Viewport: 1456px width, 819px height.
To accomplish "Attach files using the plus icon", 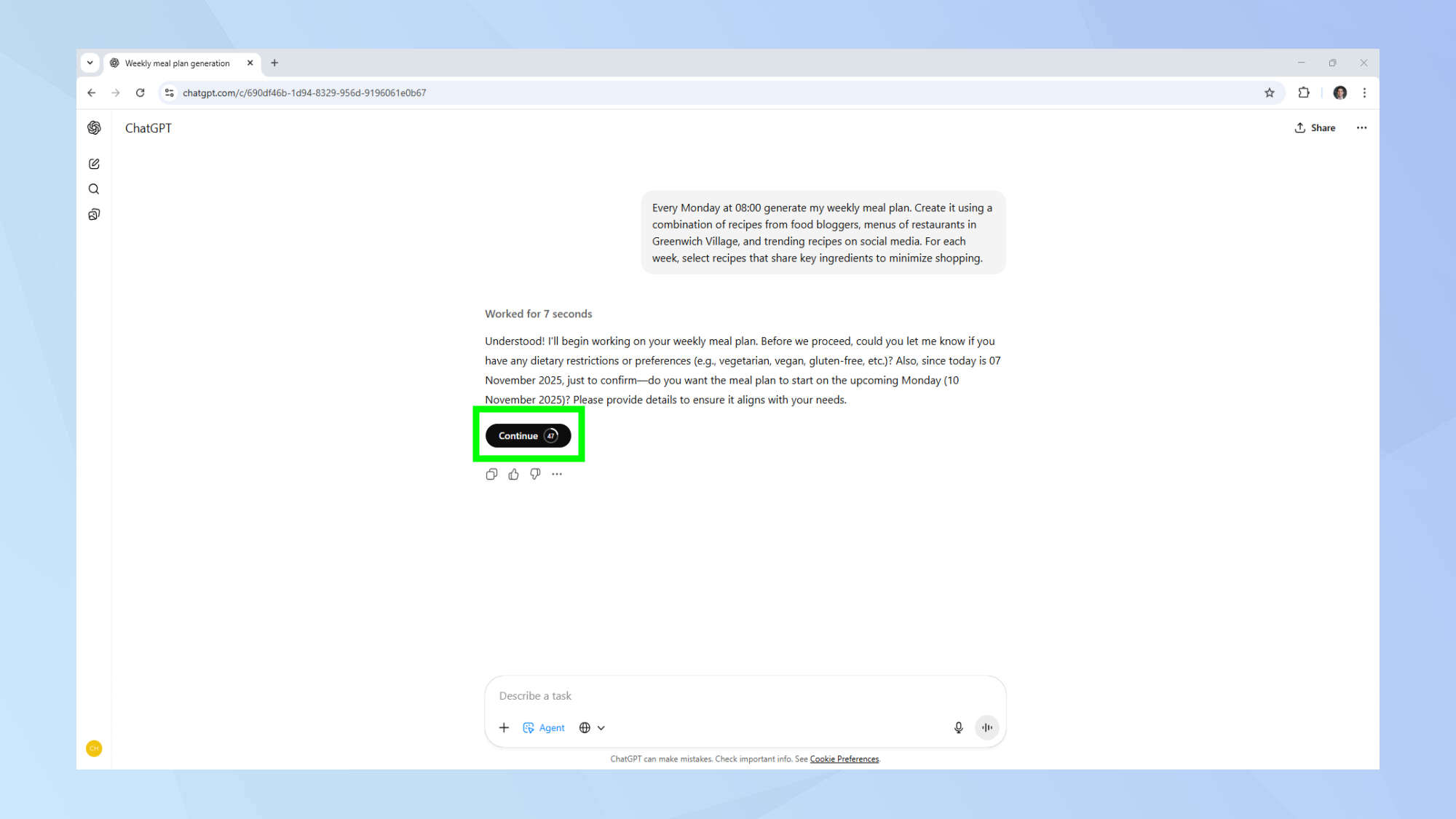I will tap(504, 727).
